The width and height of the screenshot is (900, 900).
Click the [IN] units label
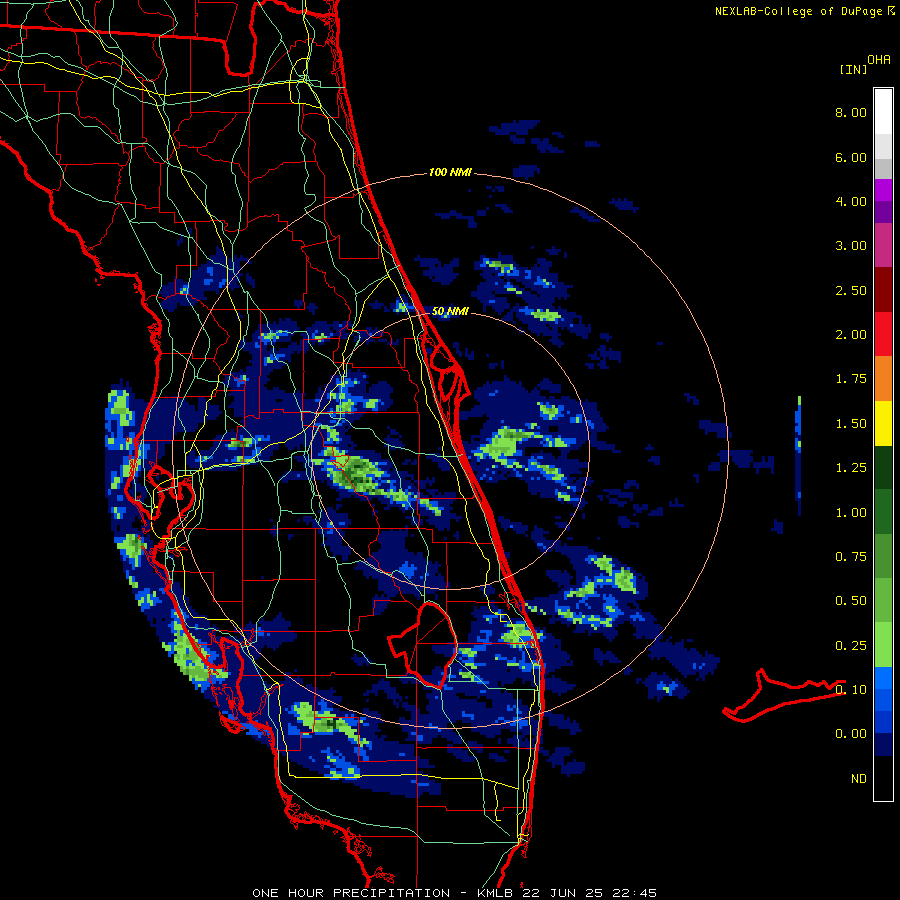coord(853,69)
